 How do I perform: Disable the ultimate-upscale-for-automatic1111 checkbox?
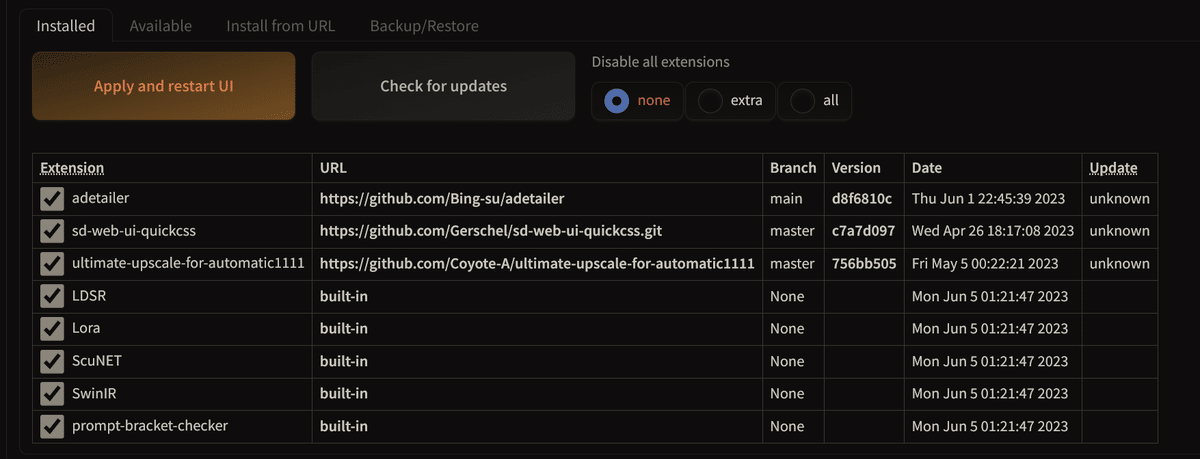pos(52,264)
